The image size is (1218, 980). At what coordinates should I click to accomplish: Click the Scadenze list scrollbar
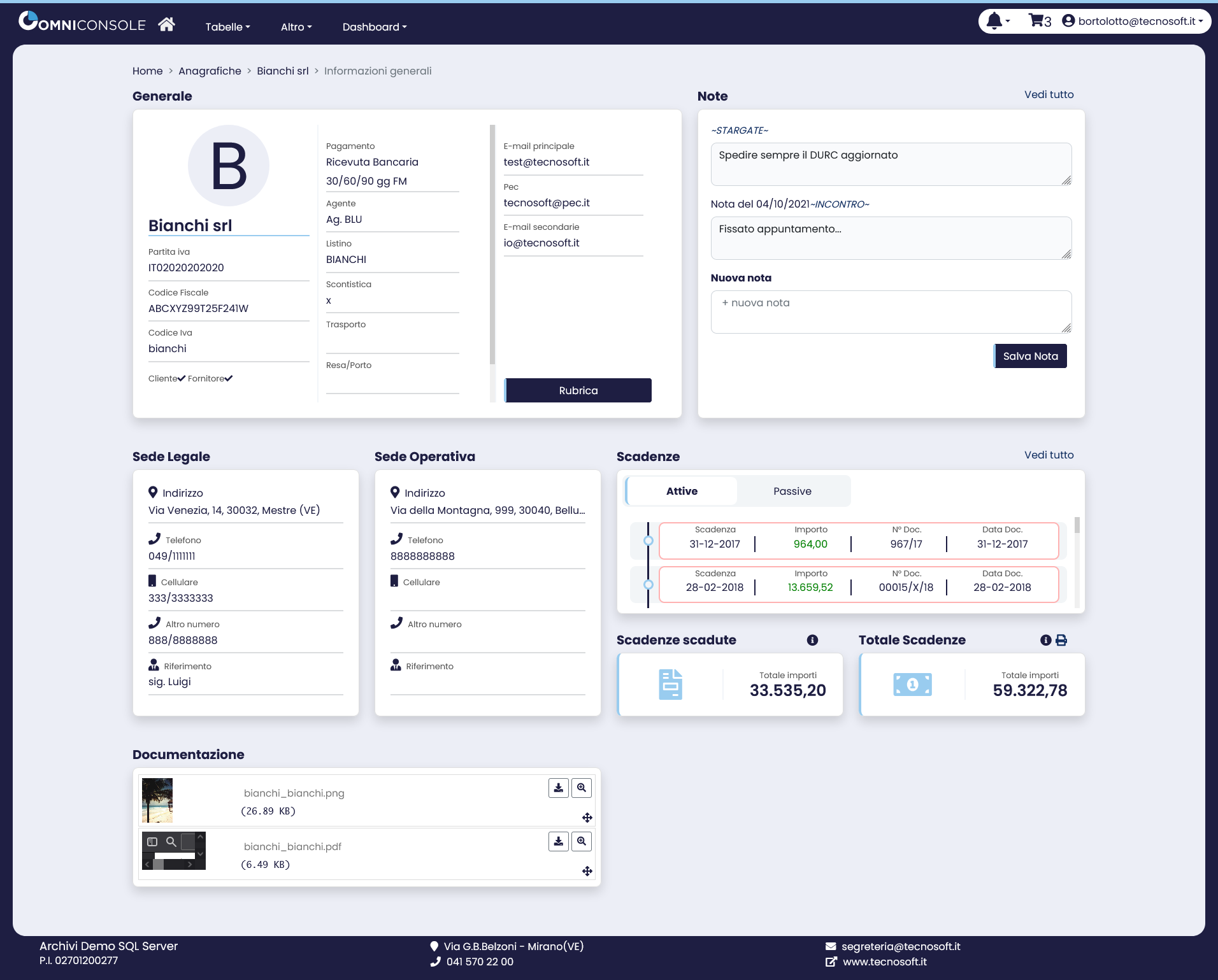(x=1077, y=560)
